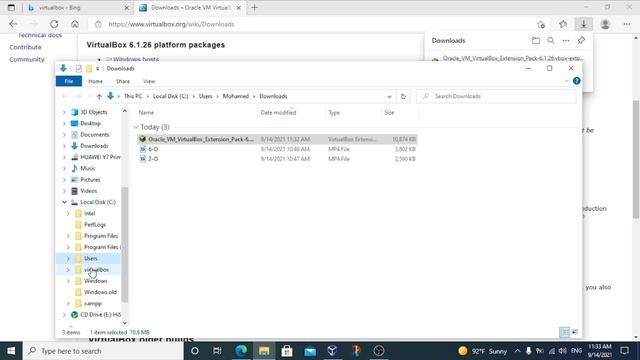Open Mail app from taskbar

310,351
